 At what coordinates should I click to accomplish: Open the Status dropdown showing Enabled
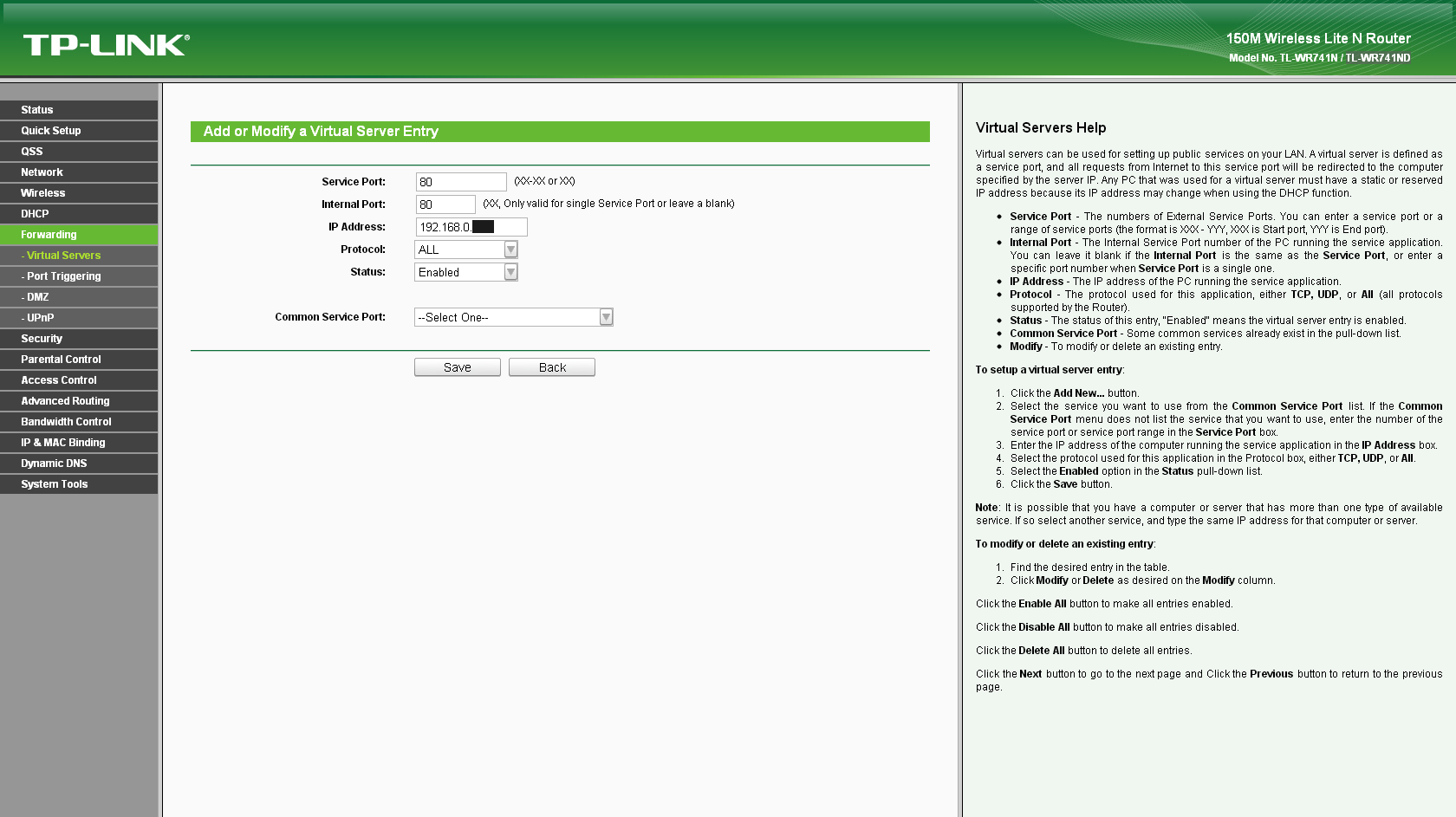(511, 271)
